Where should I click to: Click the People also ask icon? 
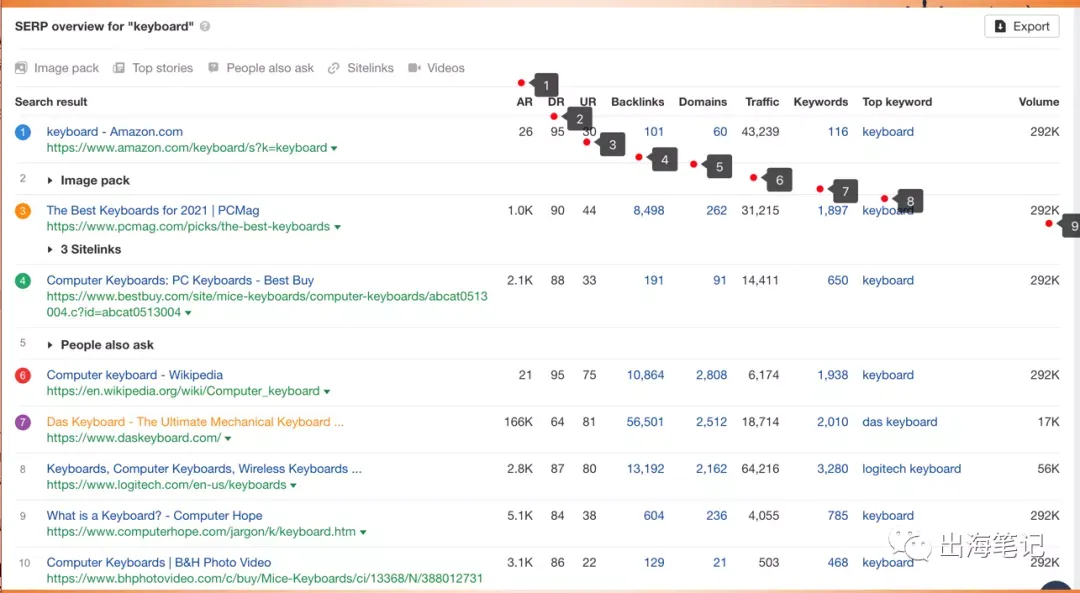(214, 67)
